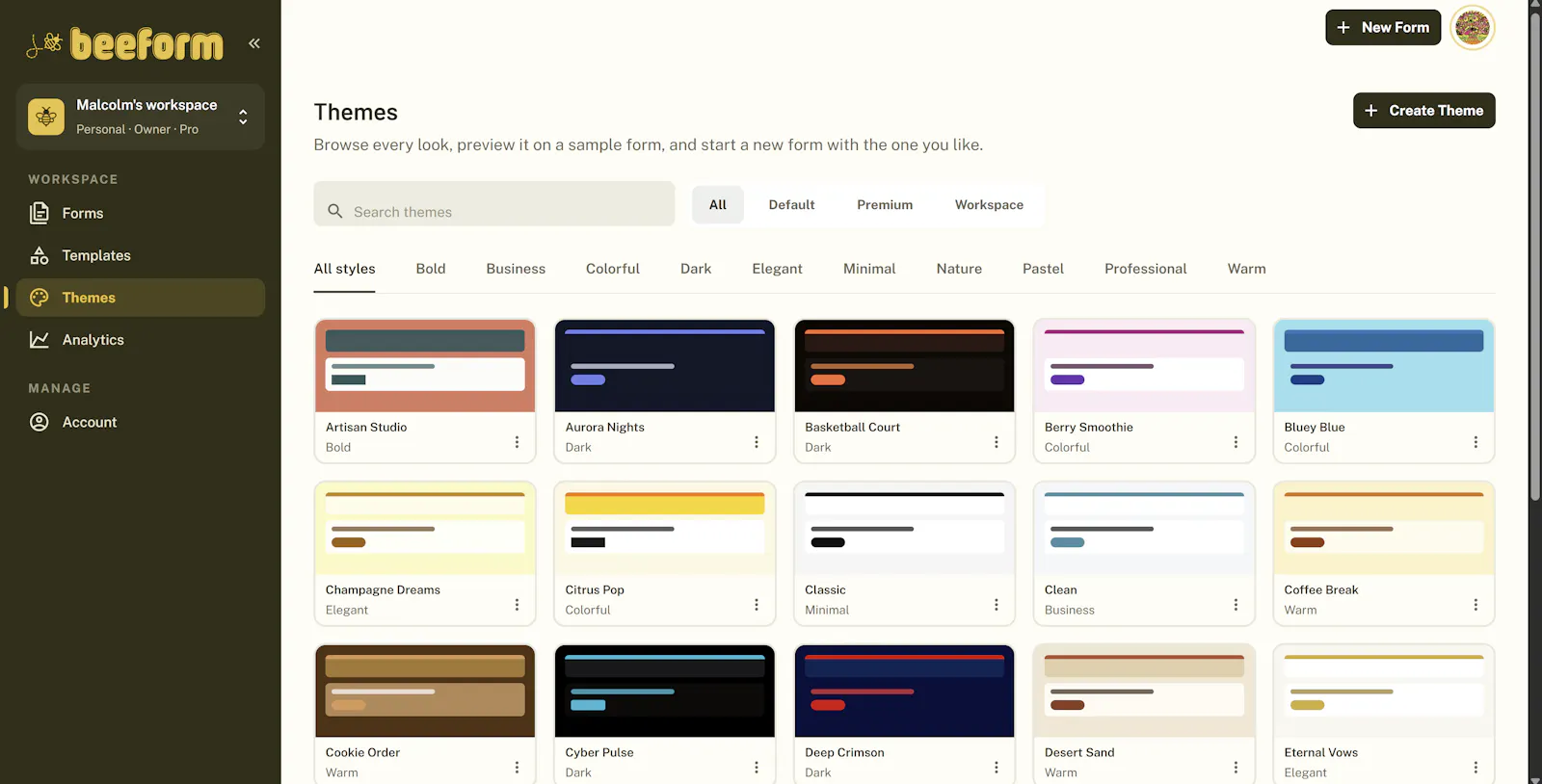Open options menu for Classic theme
The image size is (1542, 784).
tap(997, 605)
